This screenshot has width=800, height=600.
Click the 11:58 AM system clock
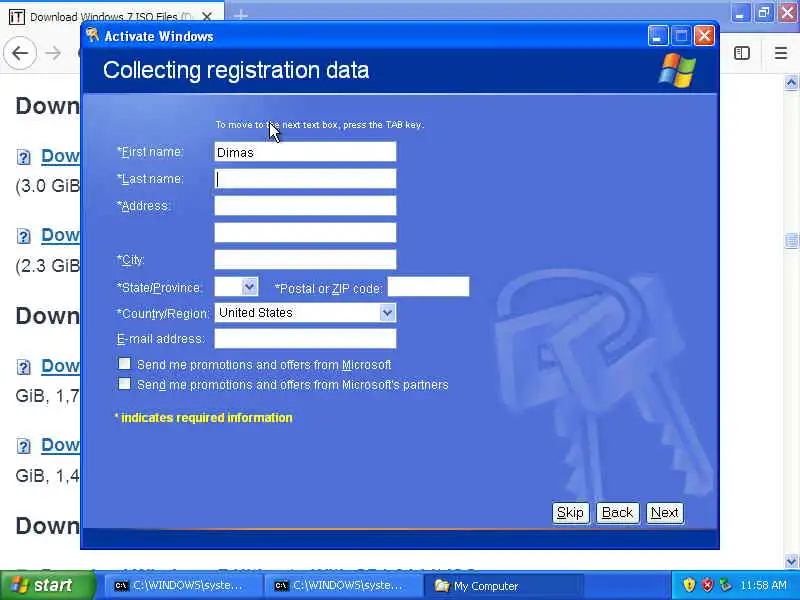pyautogui.click(x=763, y=585)
